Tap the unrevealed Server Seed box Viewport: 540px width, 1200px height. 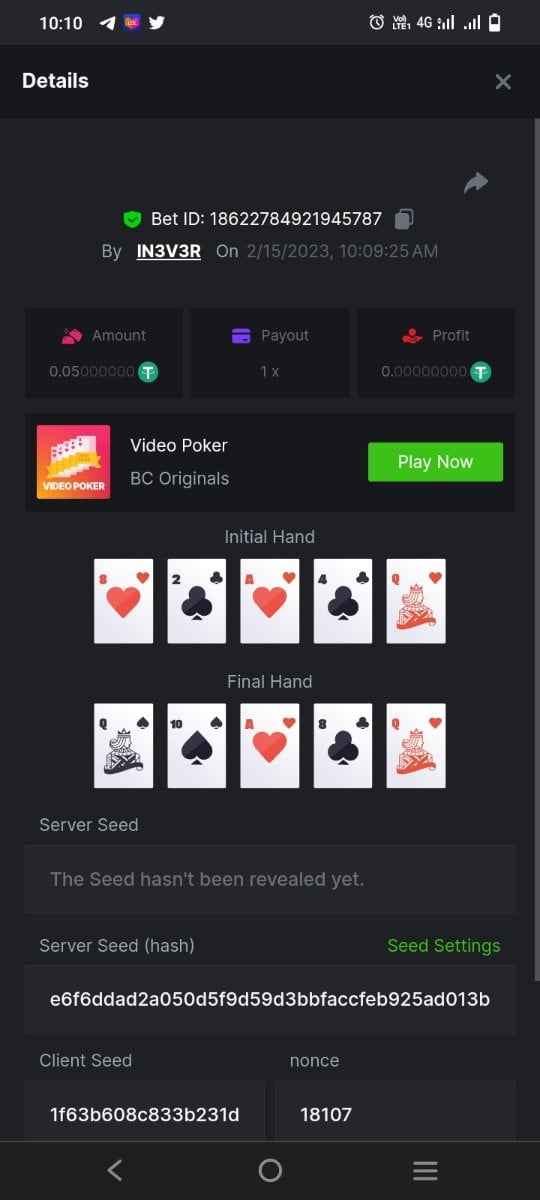[270, 879]
